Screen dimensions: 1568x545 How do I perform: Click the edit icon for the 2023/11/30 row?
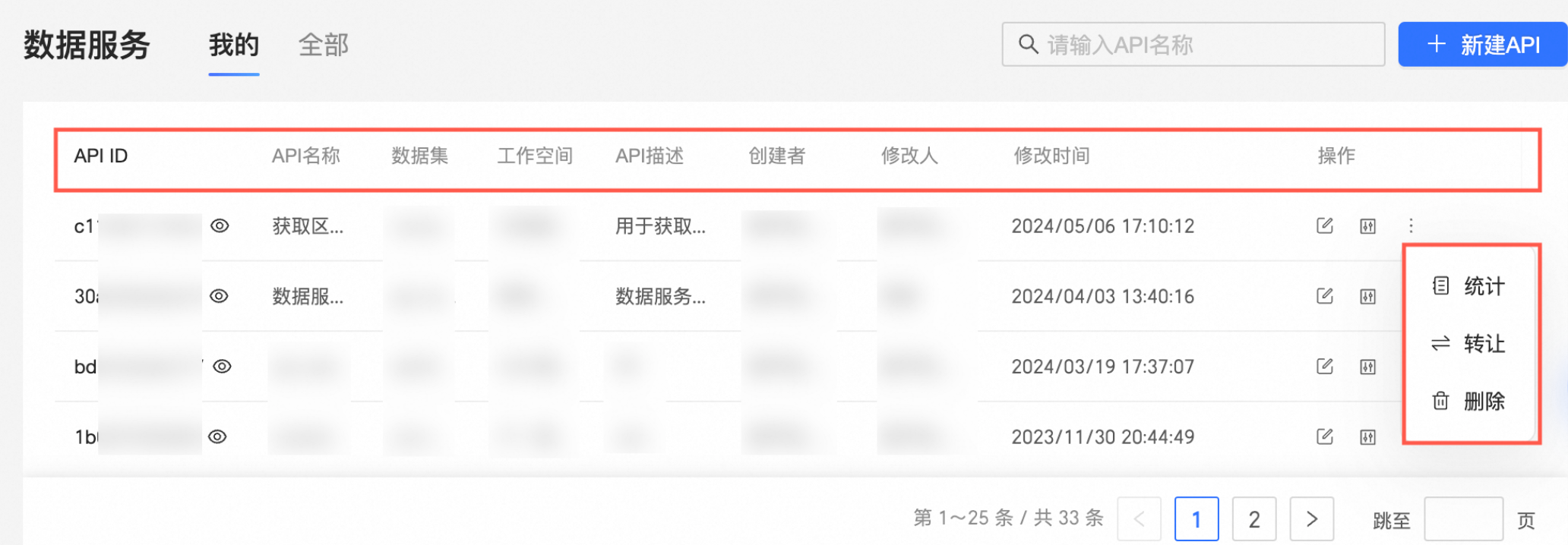click(1324, 436)
